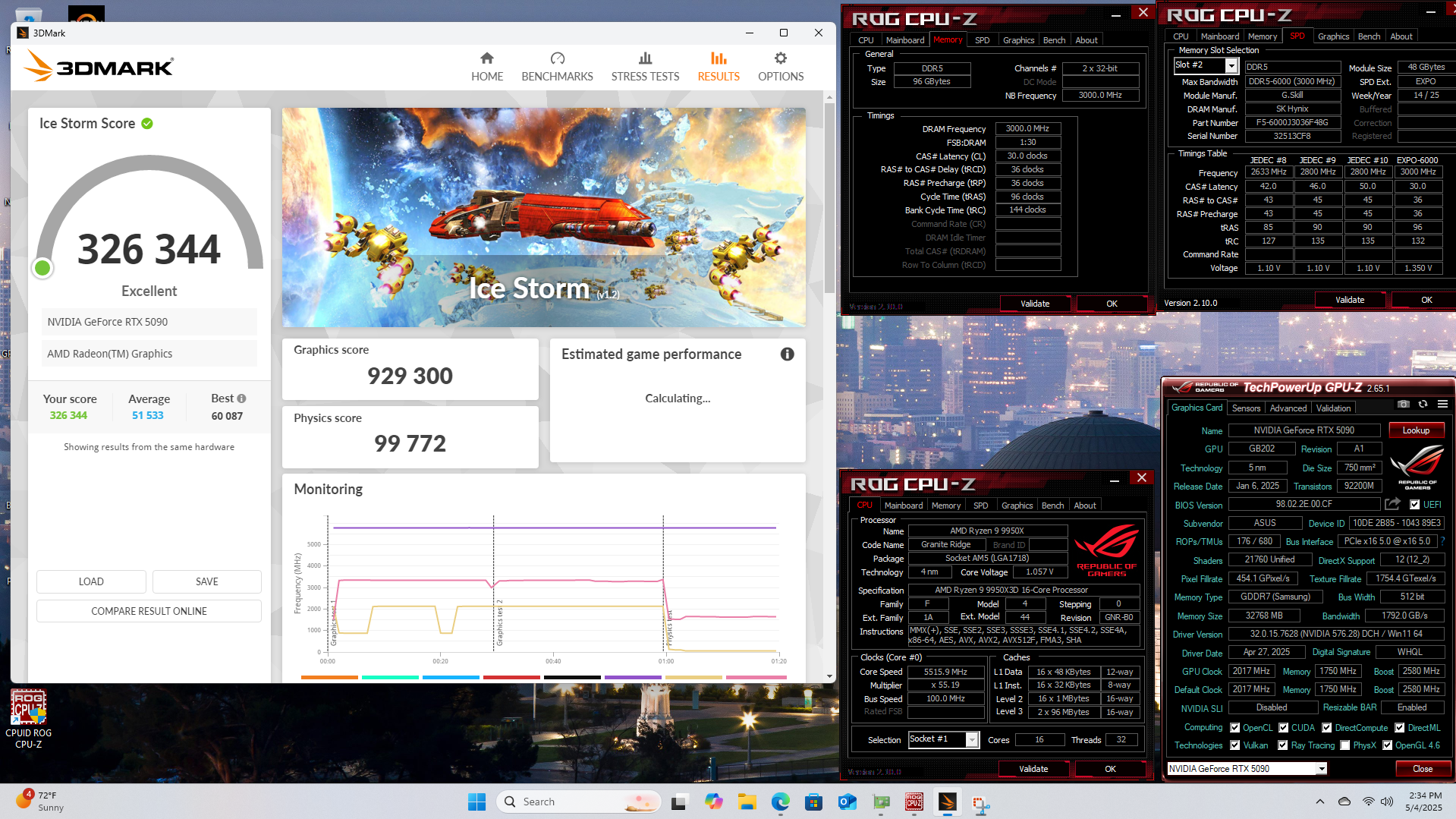The height and width of the screenshot is (819, 1456).
Task: Click the volume icon in the system tray
Action: 1387,802
